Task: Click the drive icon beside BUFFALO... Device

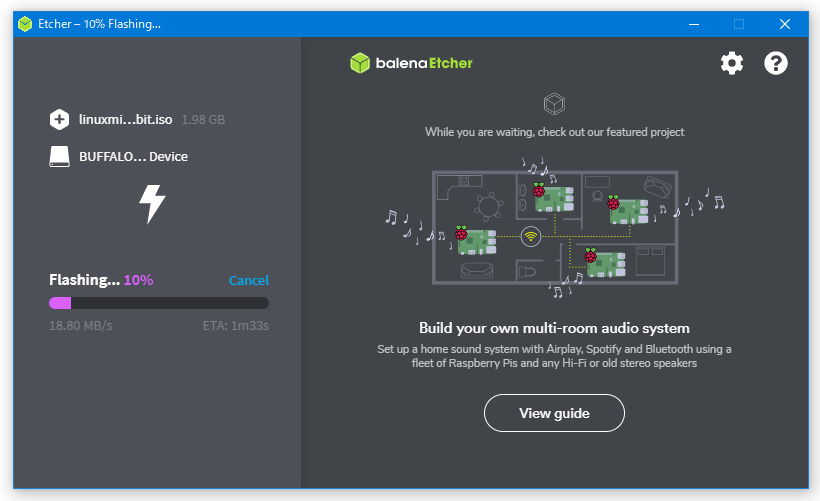Action: tap(59, 156)
